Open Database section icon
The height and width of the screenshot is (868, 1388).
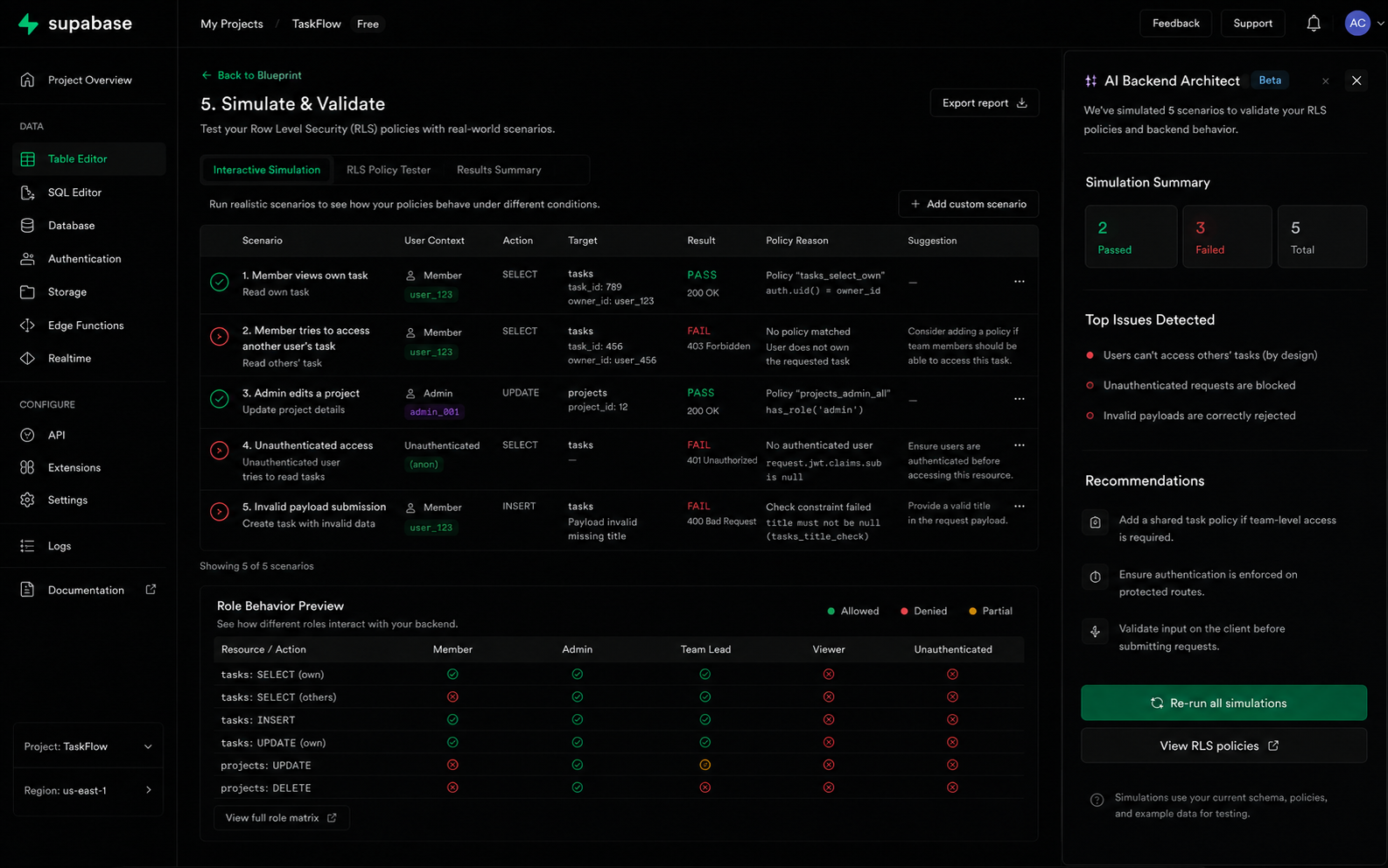click(x=28, y=226)
